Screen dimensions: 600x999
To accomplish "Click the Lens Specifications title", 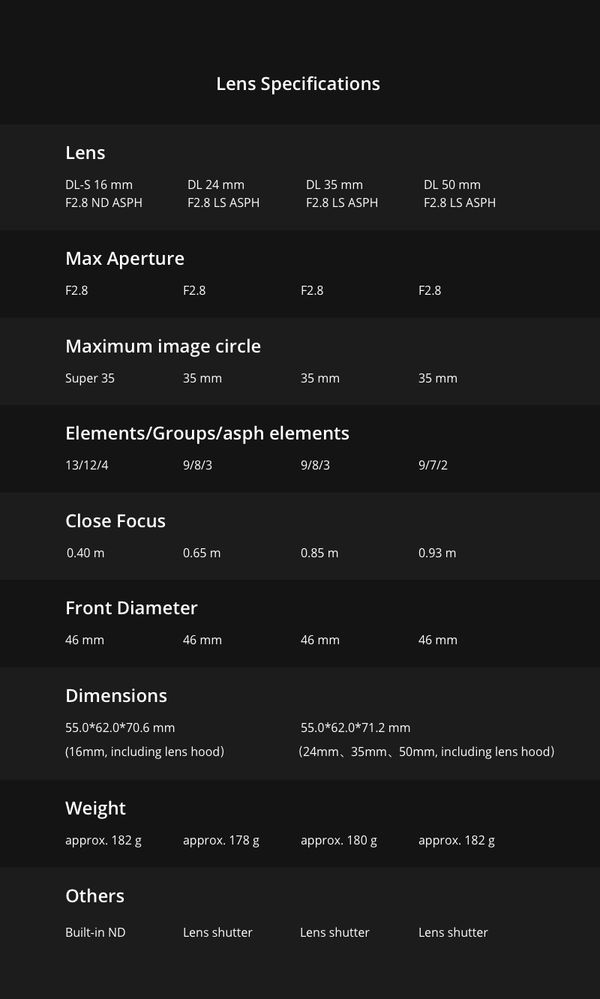I will [298, 84].
